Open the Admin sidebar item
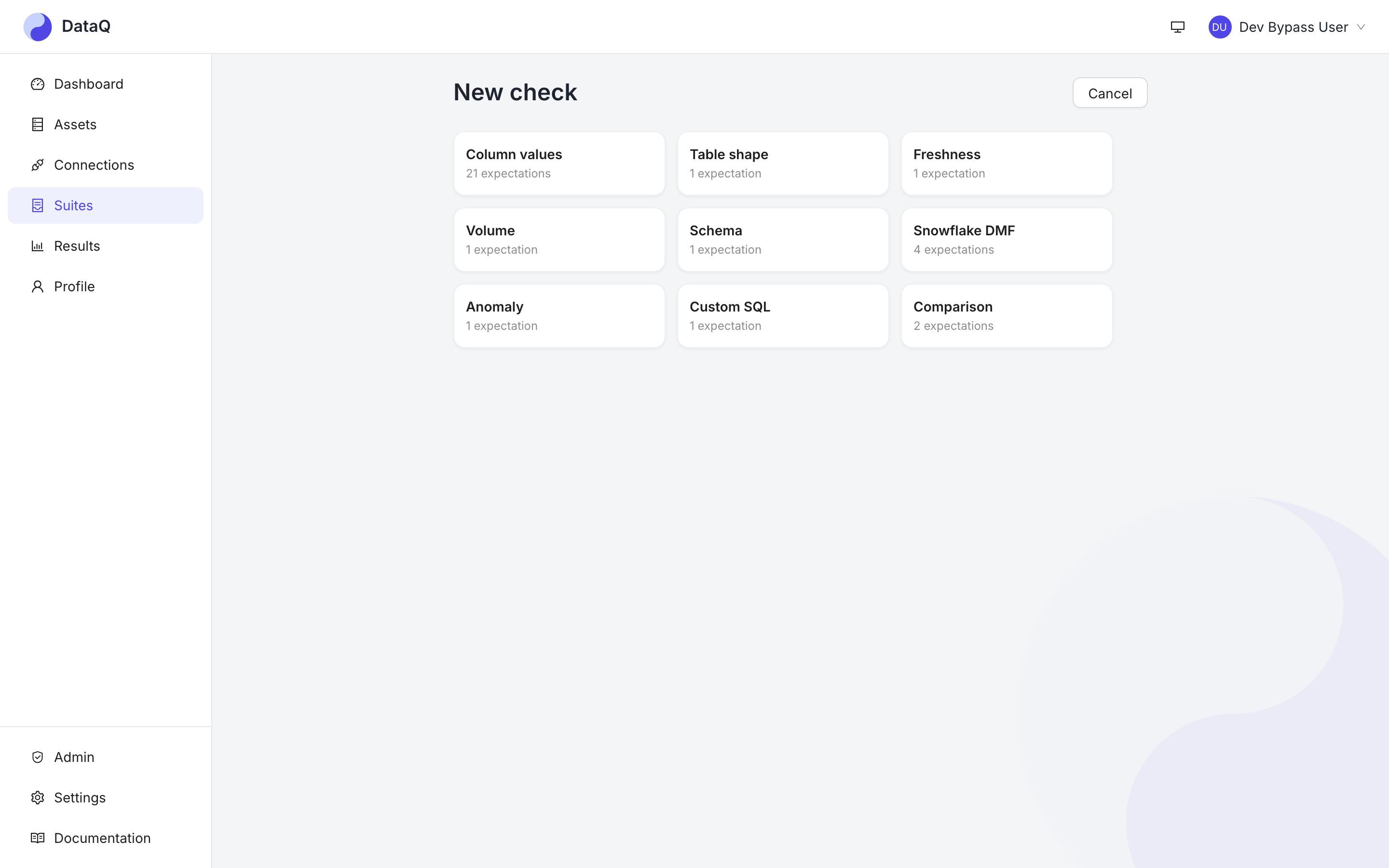This screenshot has height=868, width=1389. click(x=106, y=757)
